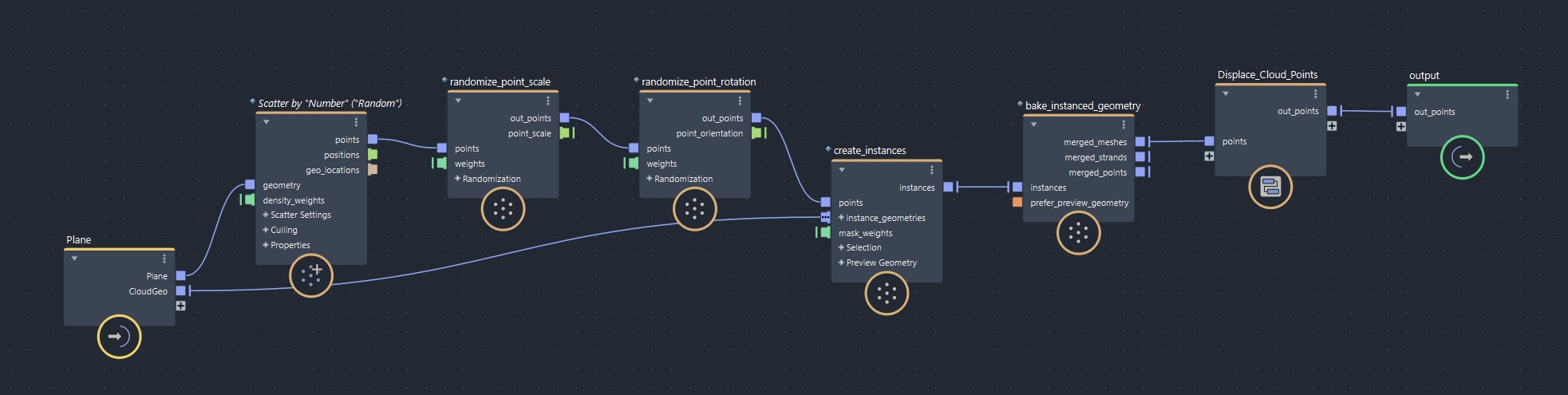Open Displace_Cloud_Points three-dot menu
The image size is (1568, 395).
pyautogui.click(x=1315, y=94)
